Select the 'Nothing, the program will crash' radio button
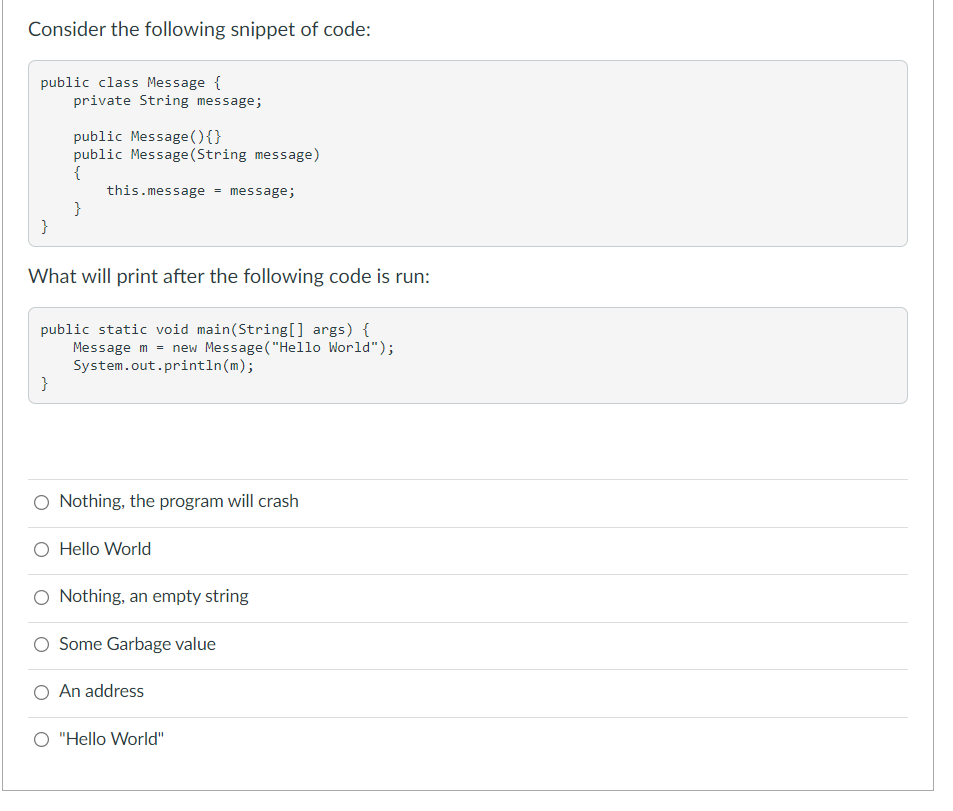Screen dimensions: 953x811 41,502
